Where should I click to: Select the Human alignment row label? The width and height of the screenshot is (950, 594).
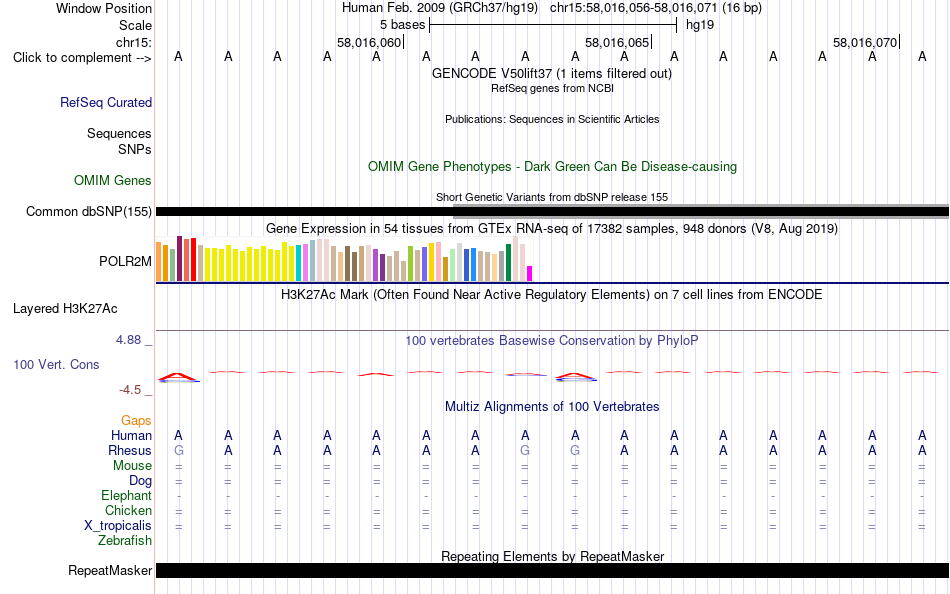131,435
